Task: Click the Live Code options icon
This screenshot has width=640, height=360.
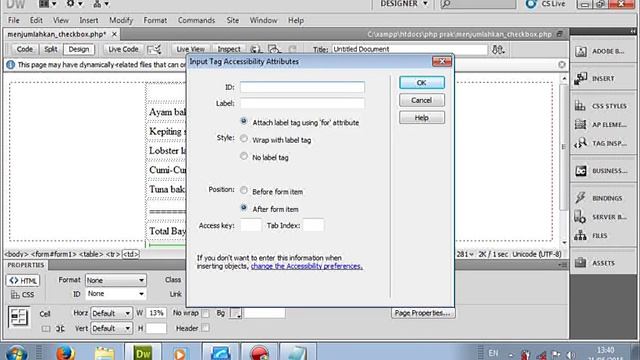Action: [154, 49]
